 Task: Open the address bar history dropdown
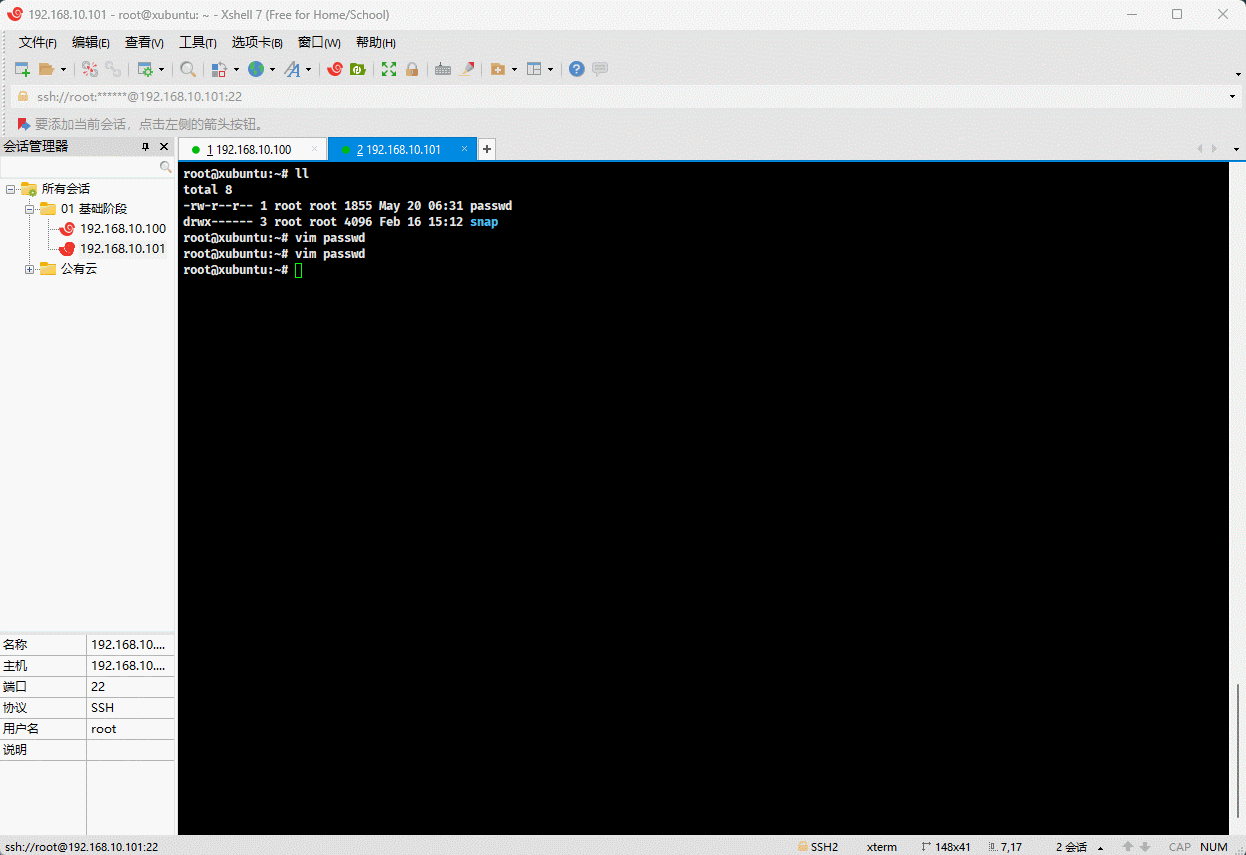(x=1232, y=96)
